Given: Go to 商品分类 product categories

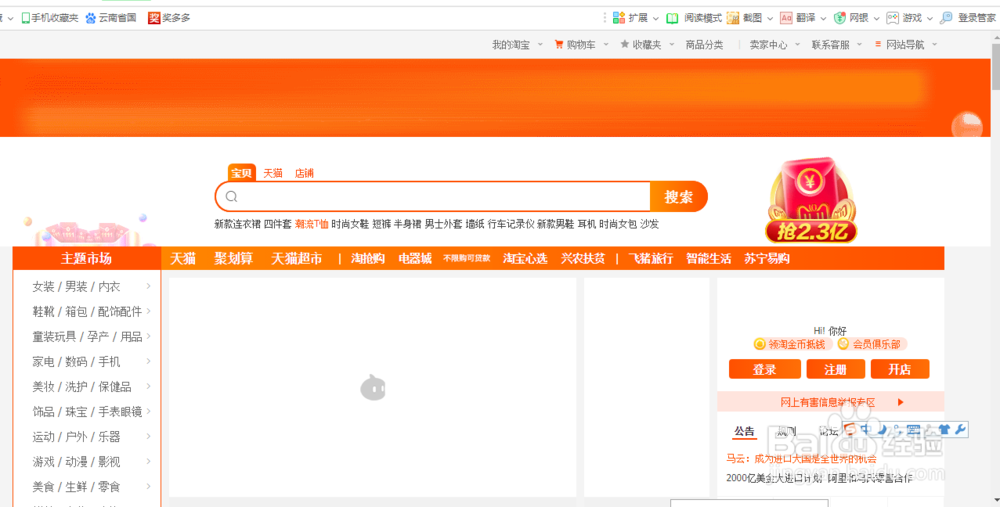Looking at the screenshot, I should (704, 45).
